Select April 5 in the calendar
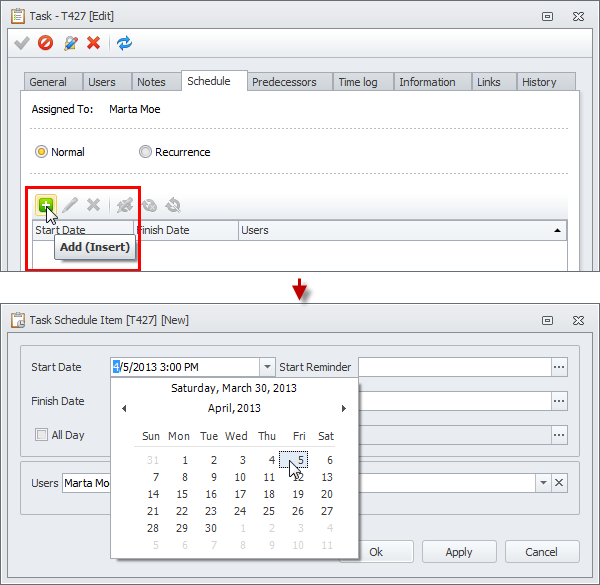The image size is (600, 585). coord(293,460)
